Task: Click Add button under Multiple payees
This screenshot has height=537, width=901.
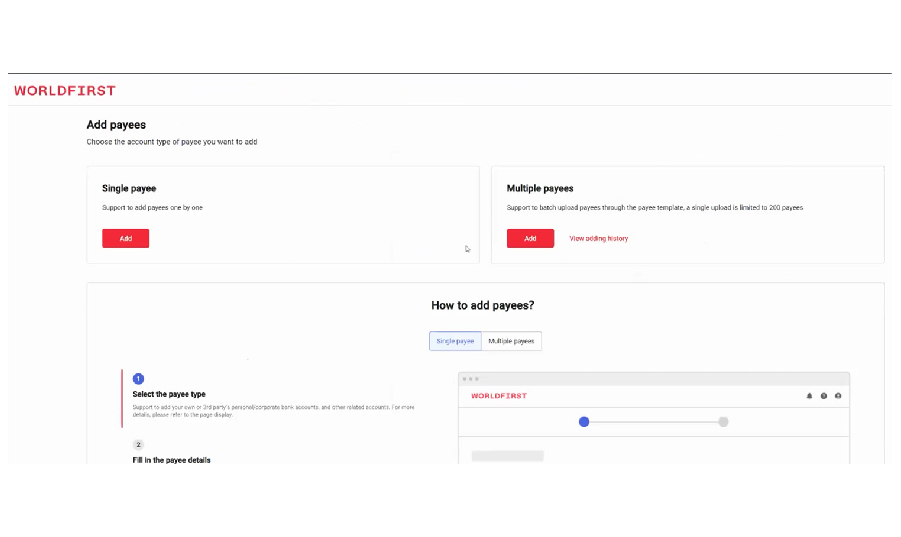Action: [530, 238]
